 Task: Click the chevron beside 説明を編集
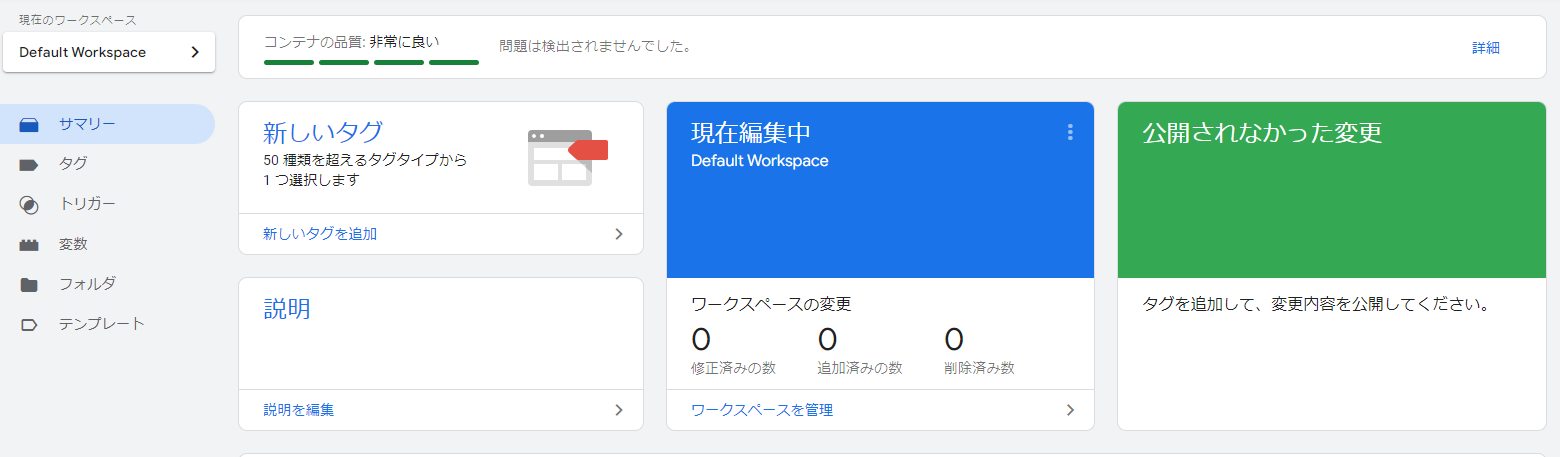tap(619, 410)
